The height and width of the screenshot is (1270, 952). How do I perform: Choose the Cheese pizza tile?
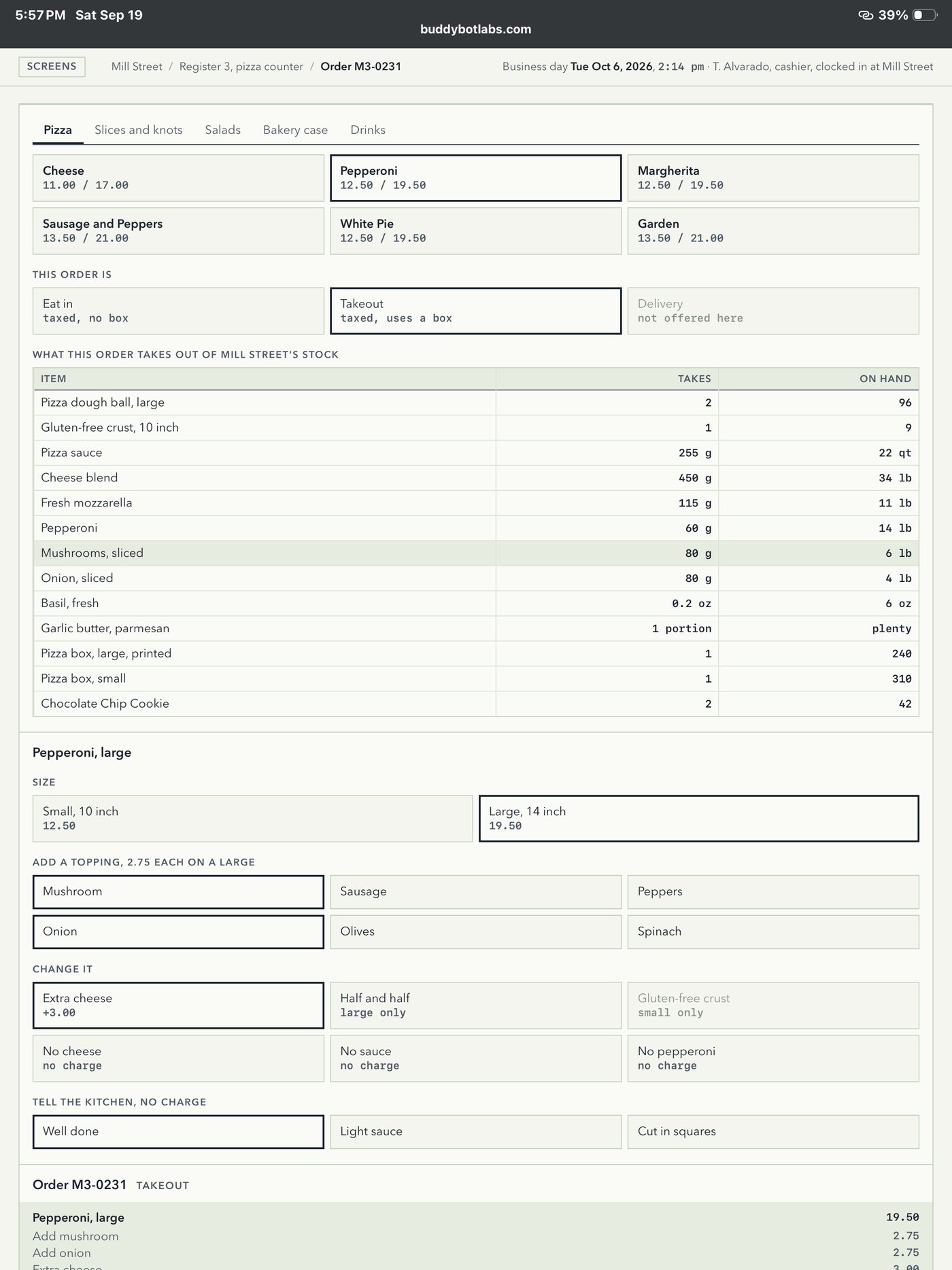tap(178, 178)
